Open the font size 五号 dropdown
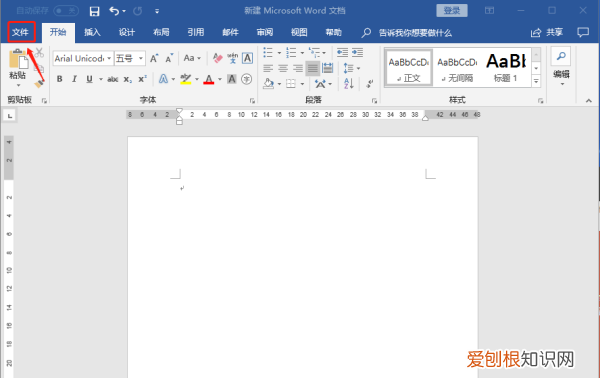This screenshot has width=600, height=378. click(x=141, y=59)
